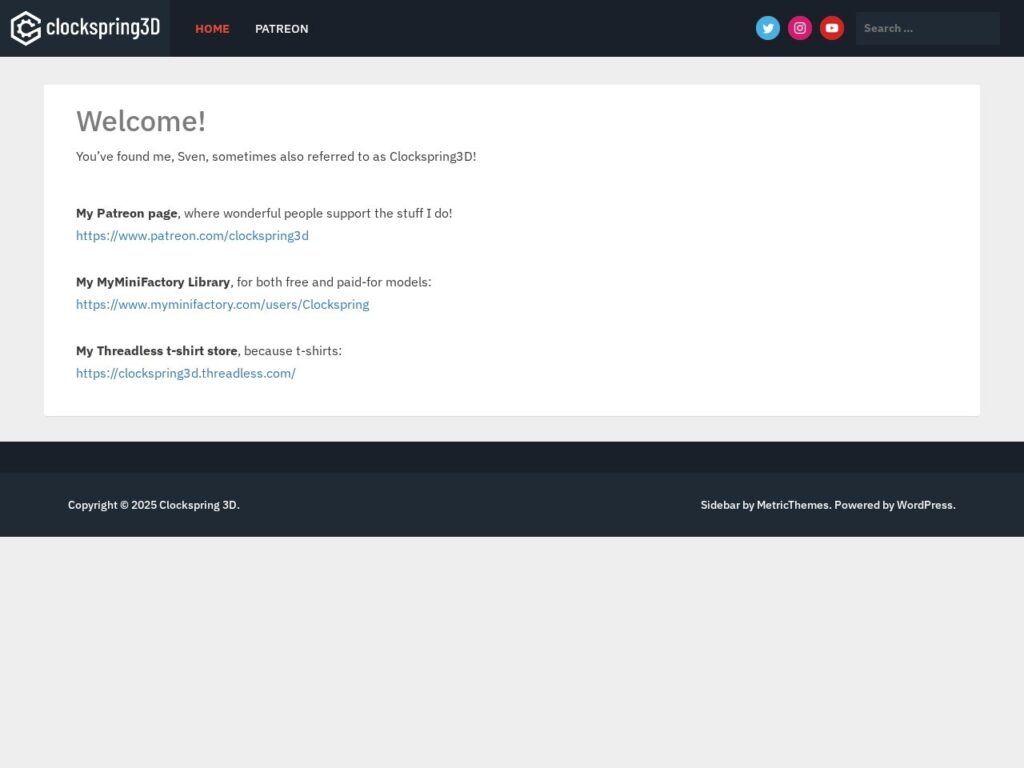The width and height of the screenshot is (1024, 768).
Task: Open the myminifactory.com Clockspring link
Action: (x=222, y=305)
